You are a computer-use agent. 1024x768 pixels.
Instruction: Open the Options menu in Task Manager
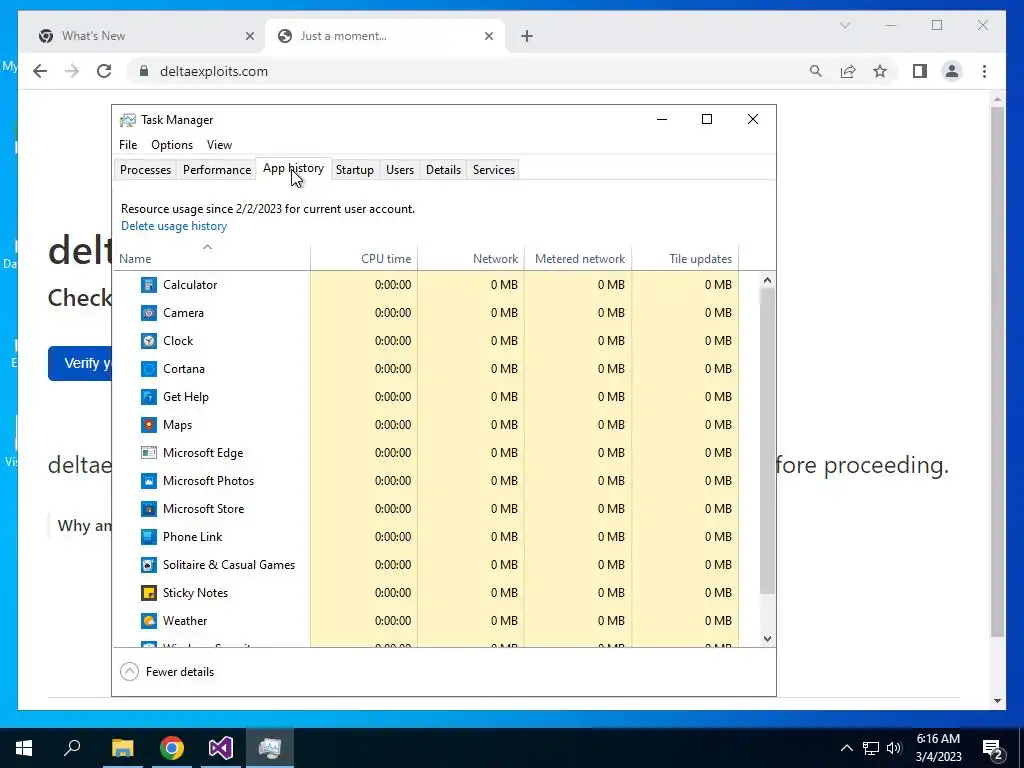[x=172, y=145]
